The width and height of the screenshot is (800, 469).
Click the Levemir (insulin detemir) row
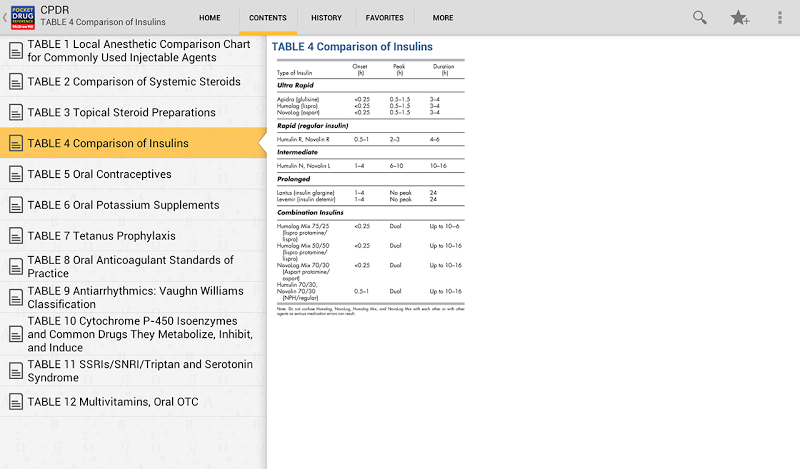click(x=370, y=200)
